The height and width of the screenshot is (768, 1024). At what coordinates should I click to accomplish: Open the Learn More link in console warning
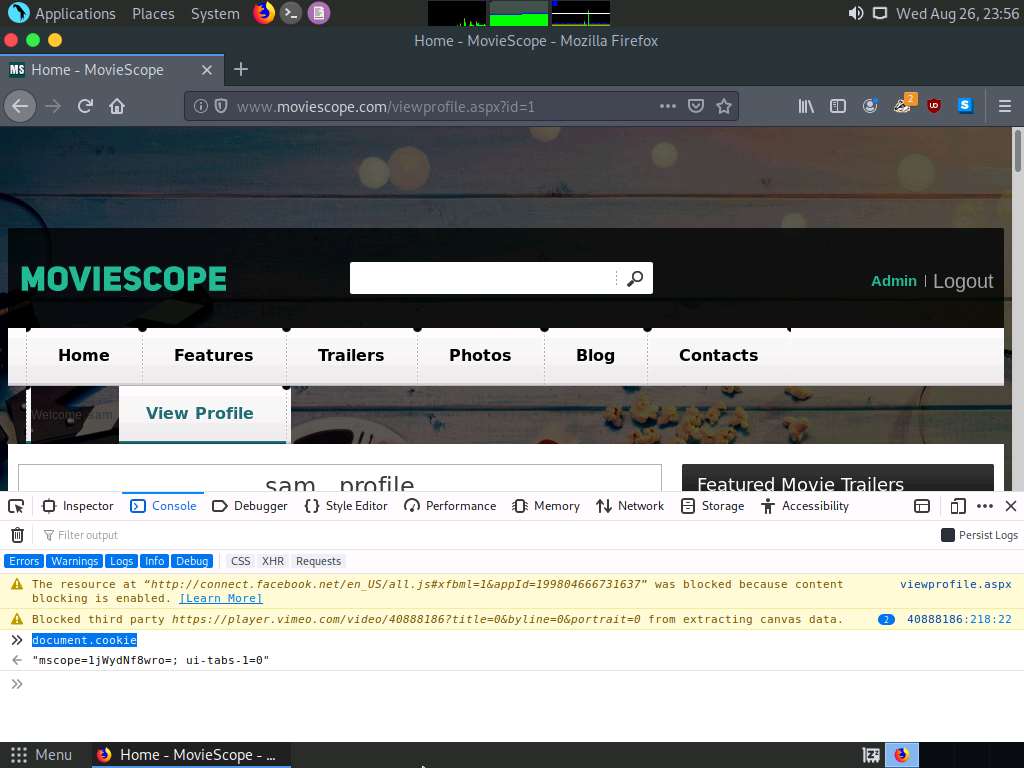[x=220, y=598]
